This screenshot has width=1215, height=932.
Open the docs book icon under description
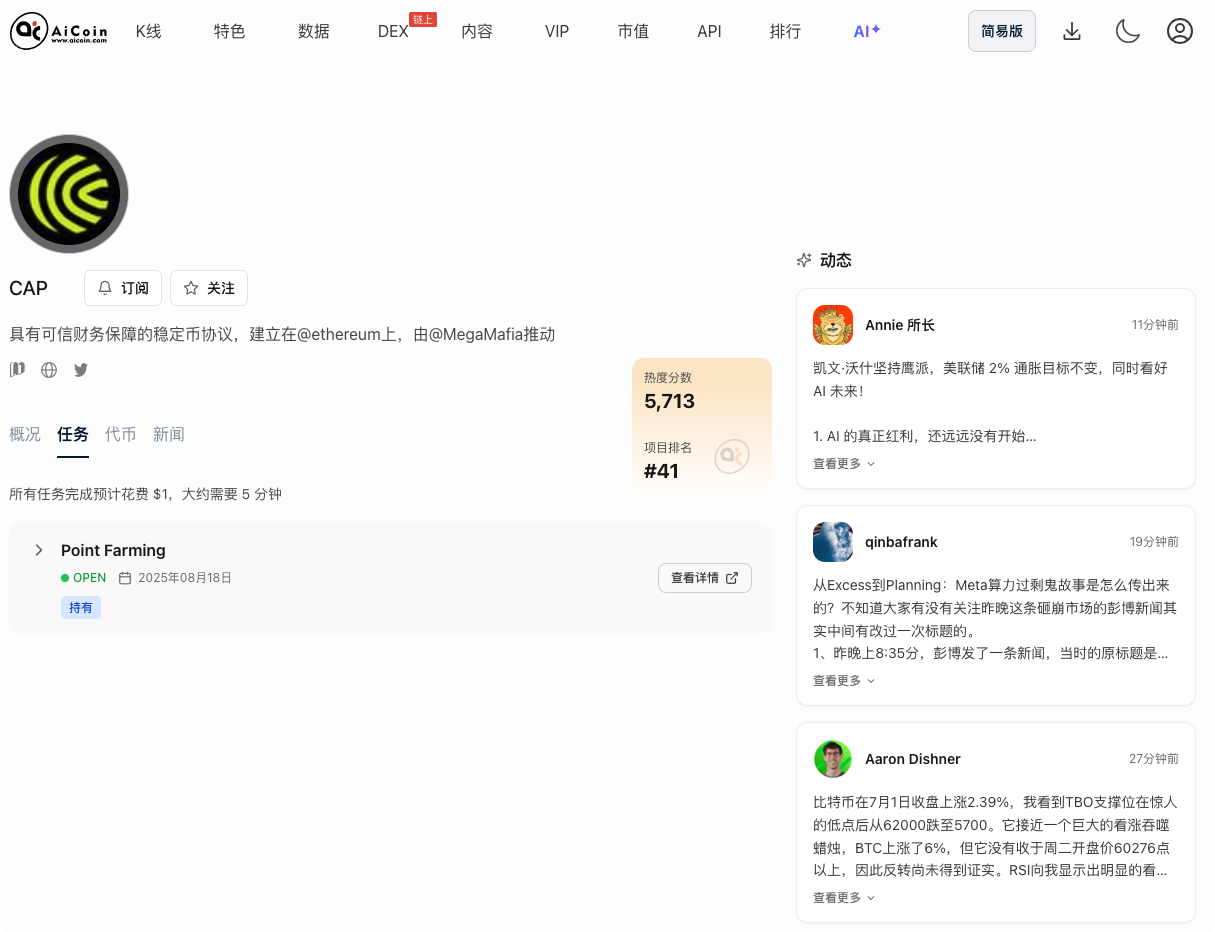pos(17,370)
